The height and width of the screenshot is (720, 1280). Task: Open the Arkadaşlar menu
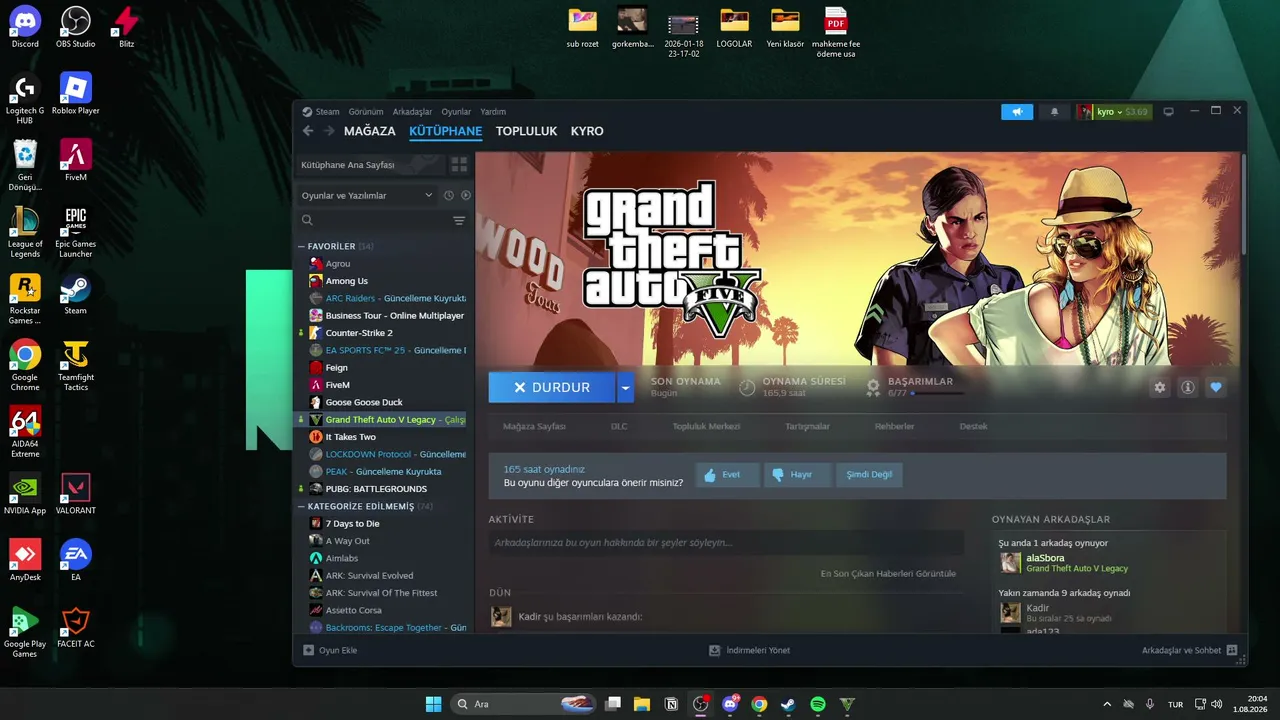point(412,112)
